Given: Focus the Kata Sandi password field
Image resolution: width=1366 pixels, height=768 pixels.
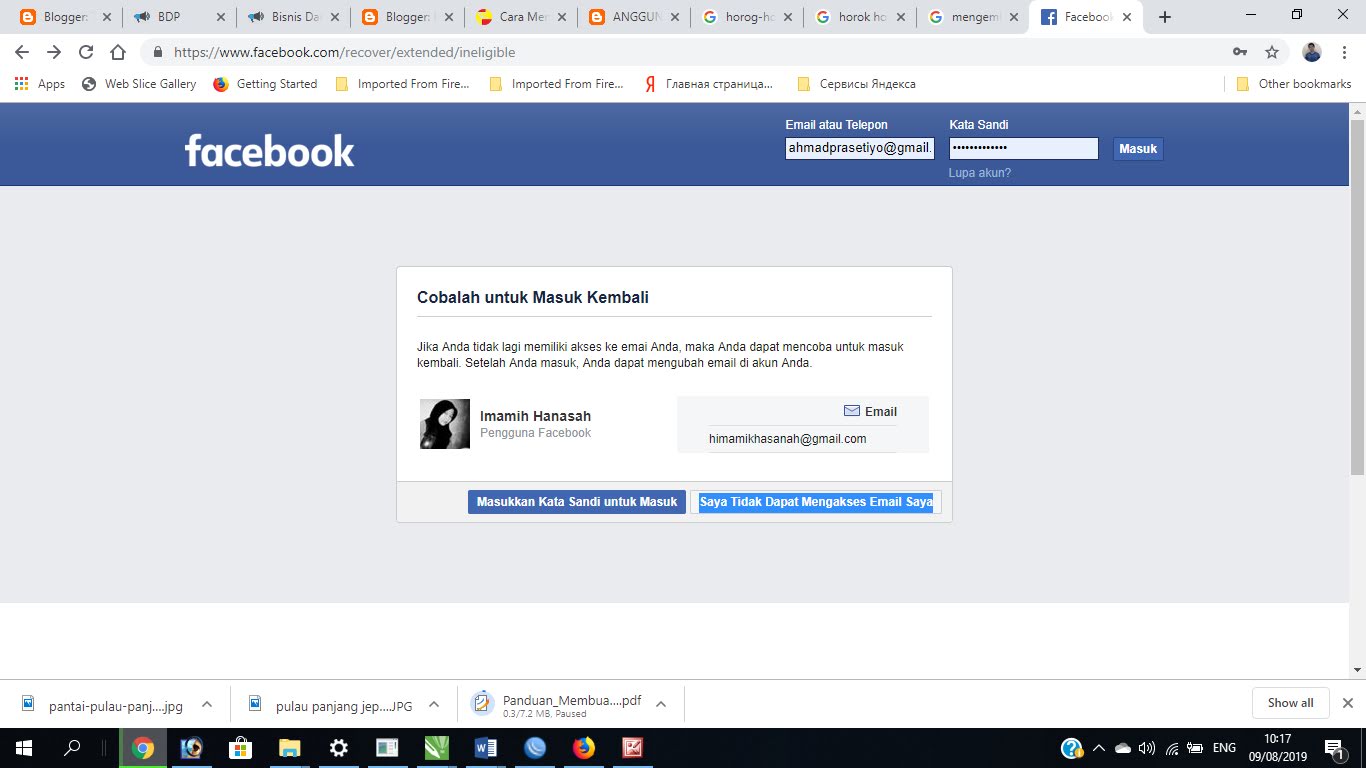Looking at the screenshot, I should coord(1024,149).
